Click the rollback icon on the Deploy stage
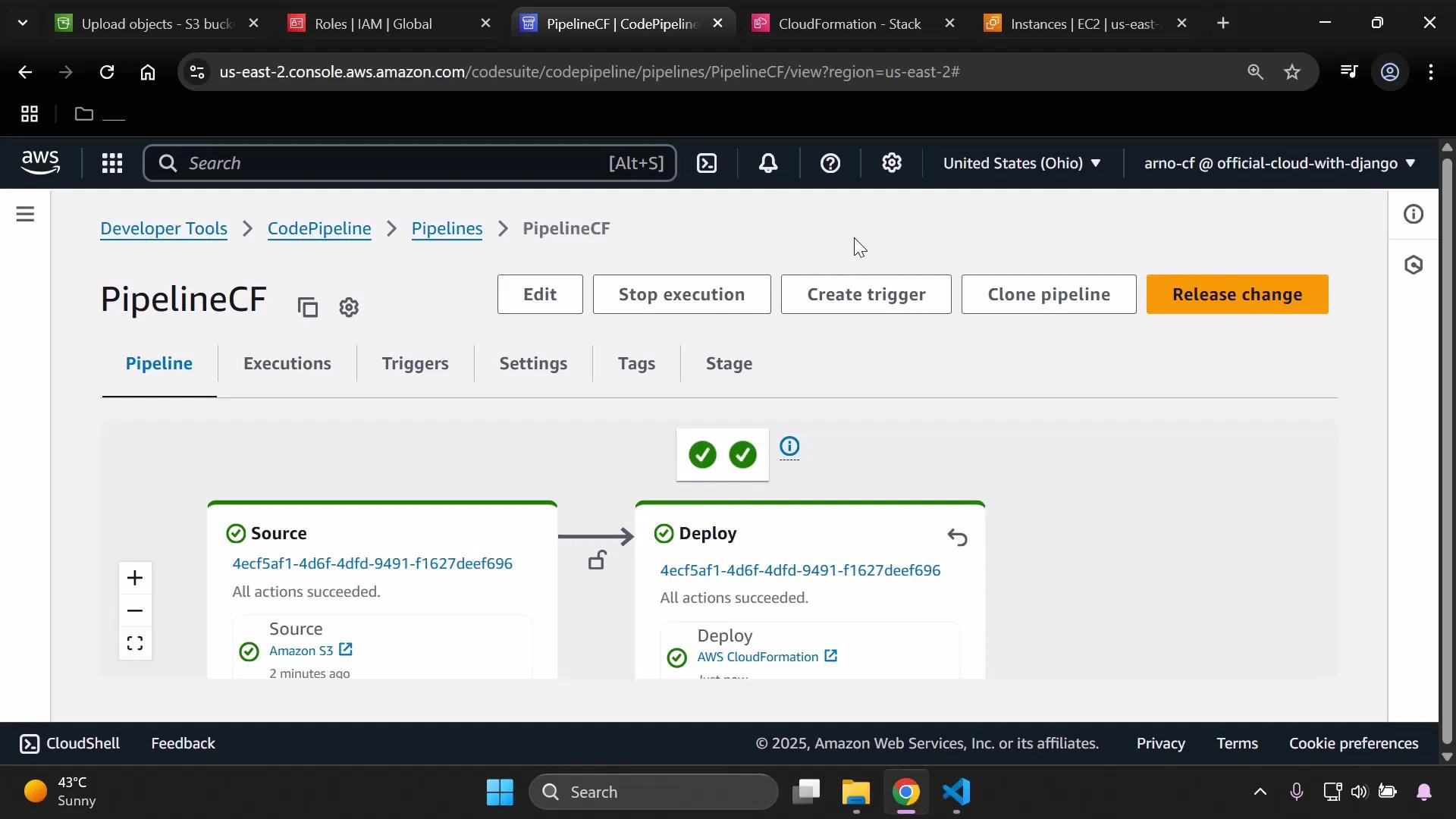This screenshot has width=1456, height=819. tap(958, 537)
